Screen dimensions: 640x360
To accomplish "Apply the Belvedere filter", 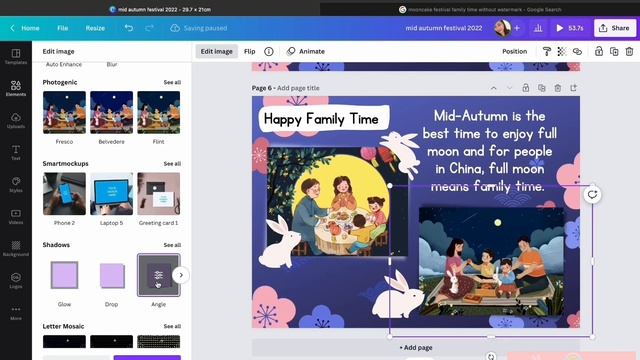I will click(x=111, y=112).
